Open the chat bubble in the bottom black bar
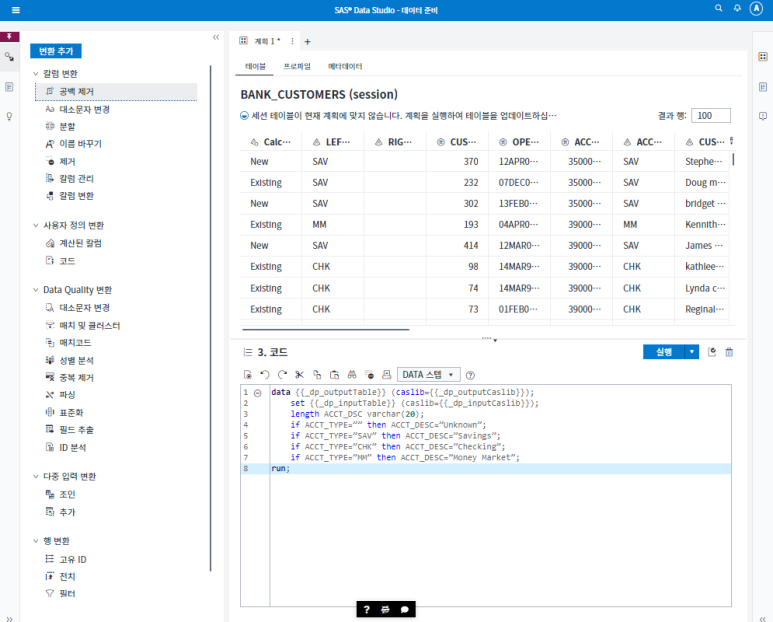773x622 pixels. [405, 610]
